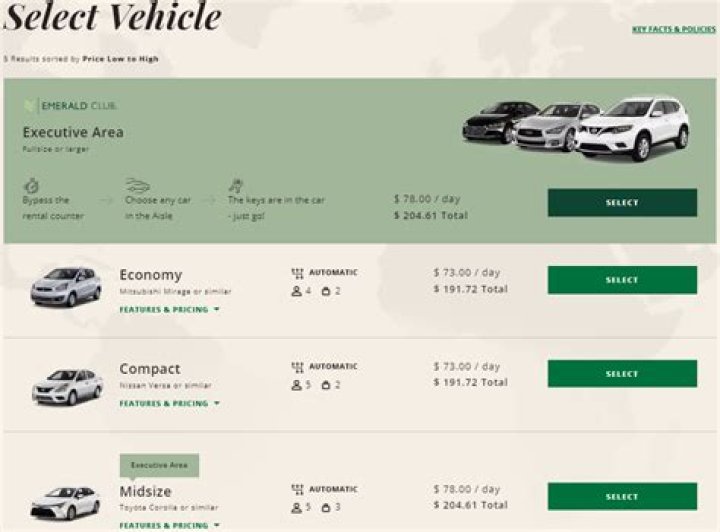Select the Economy car
The image size is (720, 532).
[x=621, y=280]
